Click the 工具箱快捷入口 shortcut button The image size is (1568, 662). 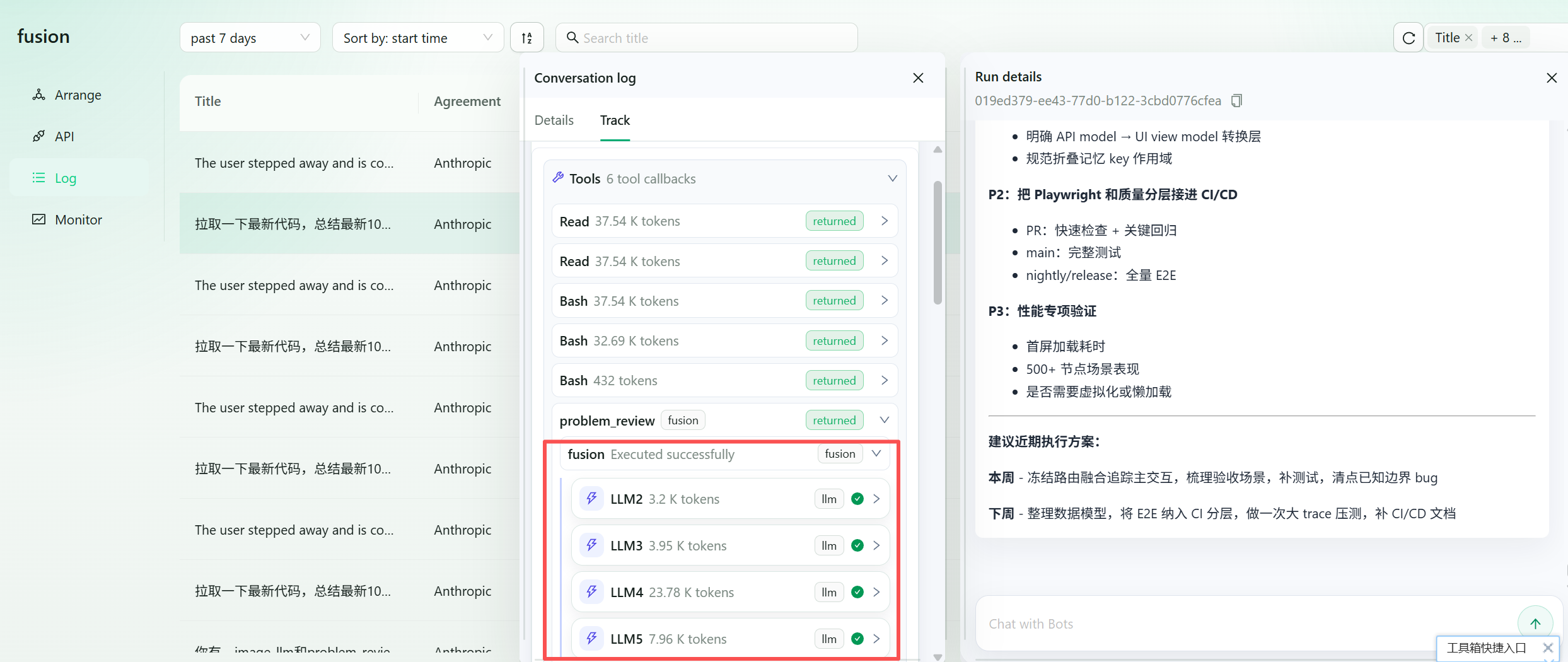tap(1486, 647)
